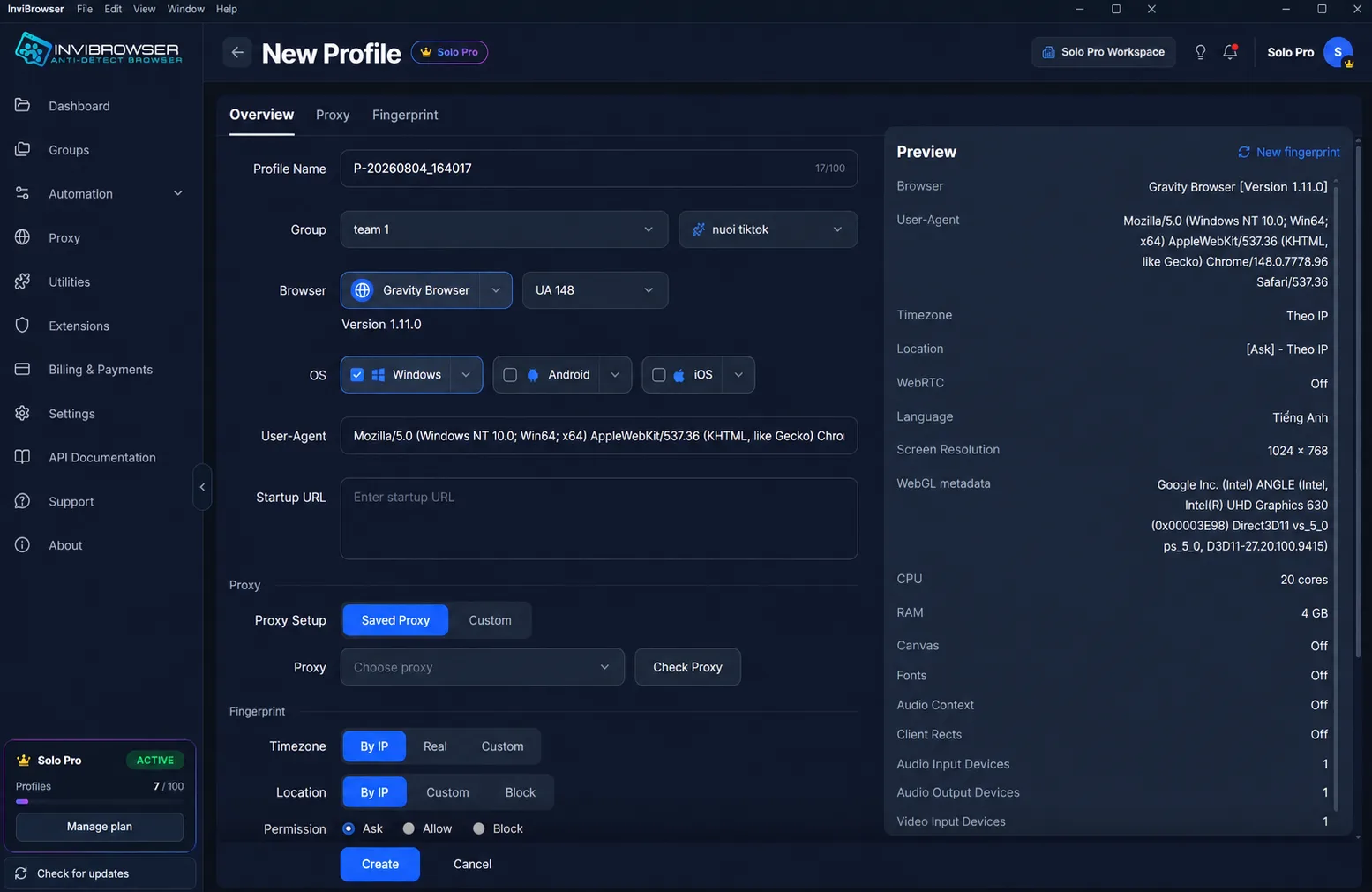Viewport: 1372px width, 892px height.
Task: Click the back arrow beside New Profile
Action: coord(237,53)
